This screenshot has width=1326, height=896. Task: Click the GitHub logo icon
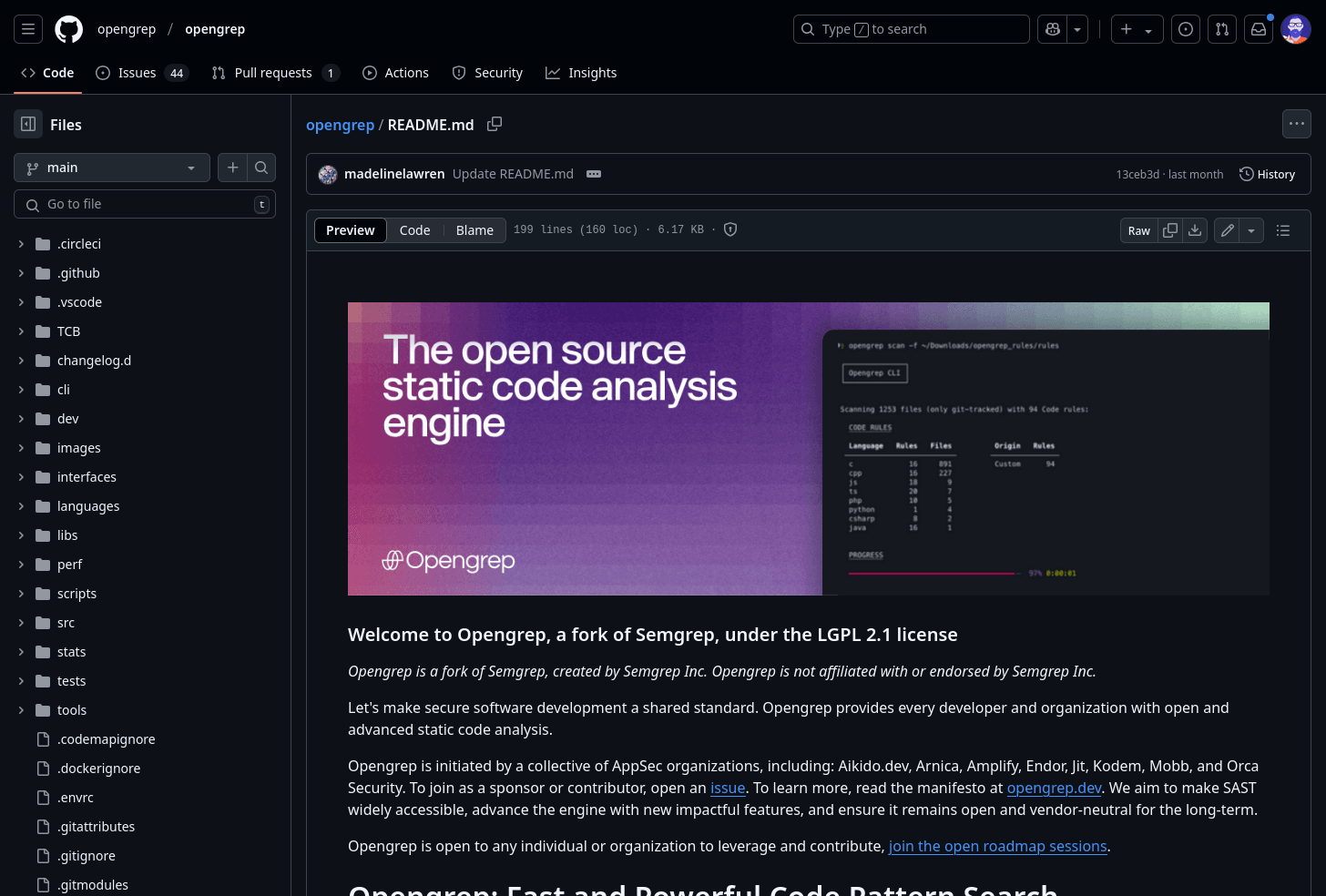68,28
